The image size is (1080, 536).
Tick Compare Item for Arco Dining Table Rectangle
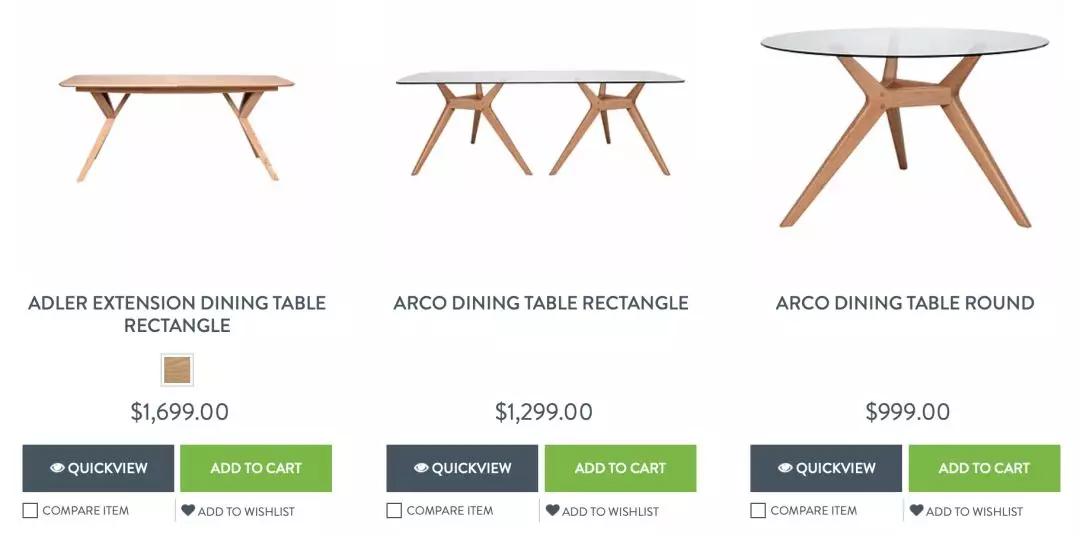pyautogui.click(x=395, y=511)
